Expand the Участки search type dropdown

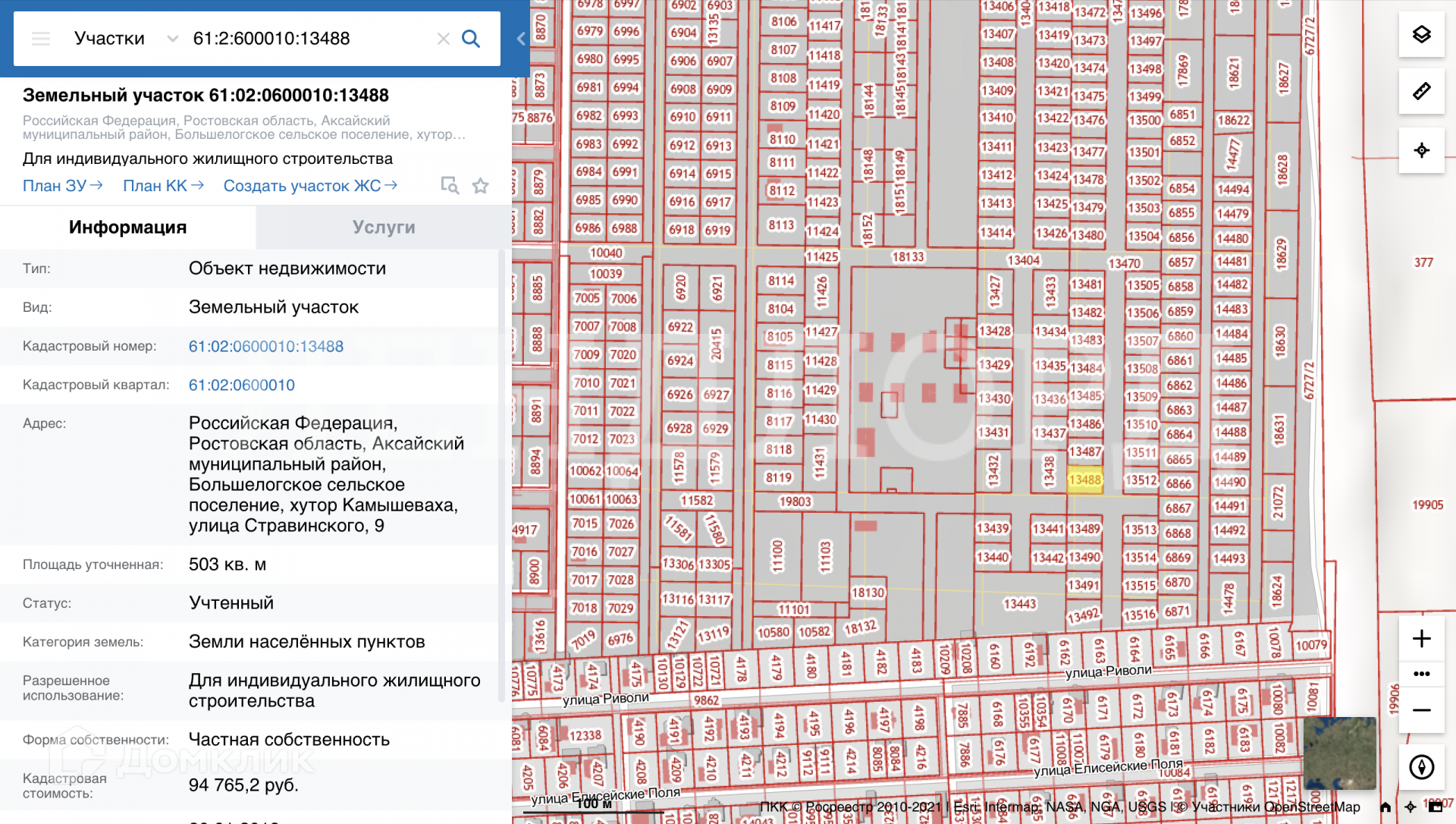click(172, 39)
